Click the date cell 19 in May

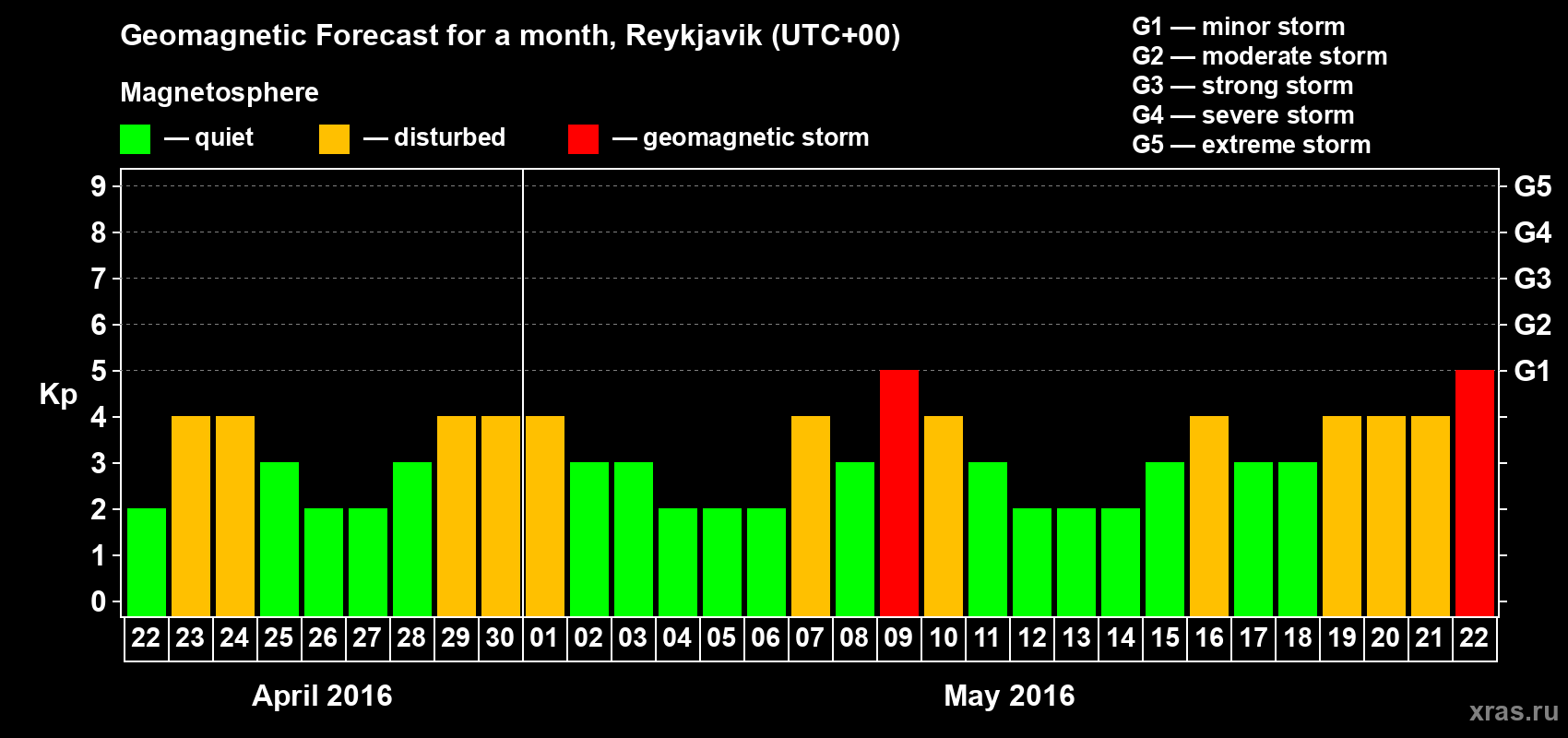[1342, 638]
